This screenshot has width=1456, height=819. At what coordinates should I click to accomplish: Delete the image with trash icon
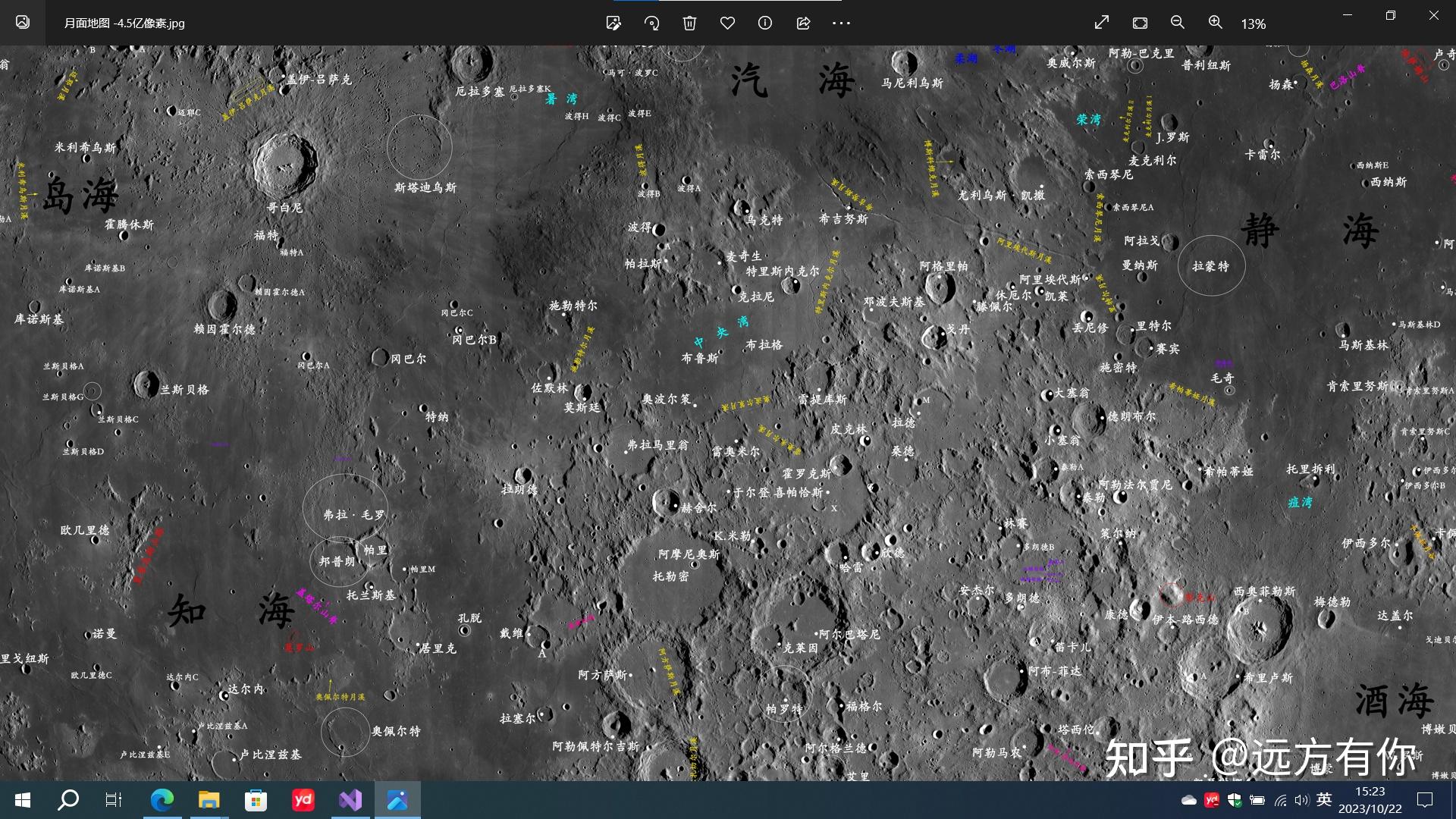[689, 24]
